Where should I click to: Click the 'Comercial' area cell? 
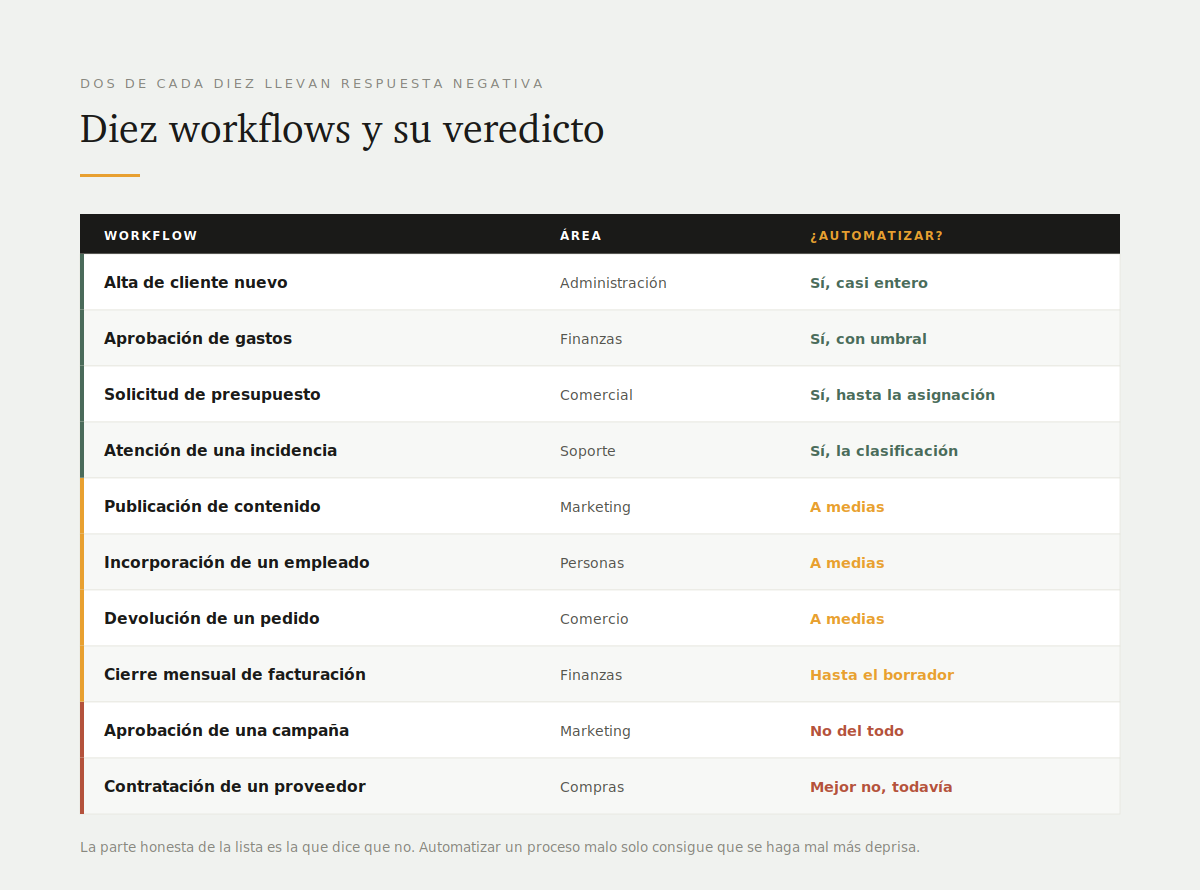596,395
